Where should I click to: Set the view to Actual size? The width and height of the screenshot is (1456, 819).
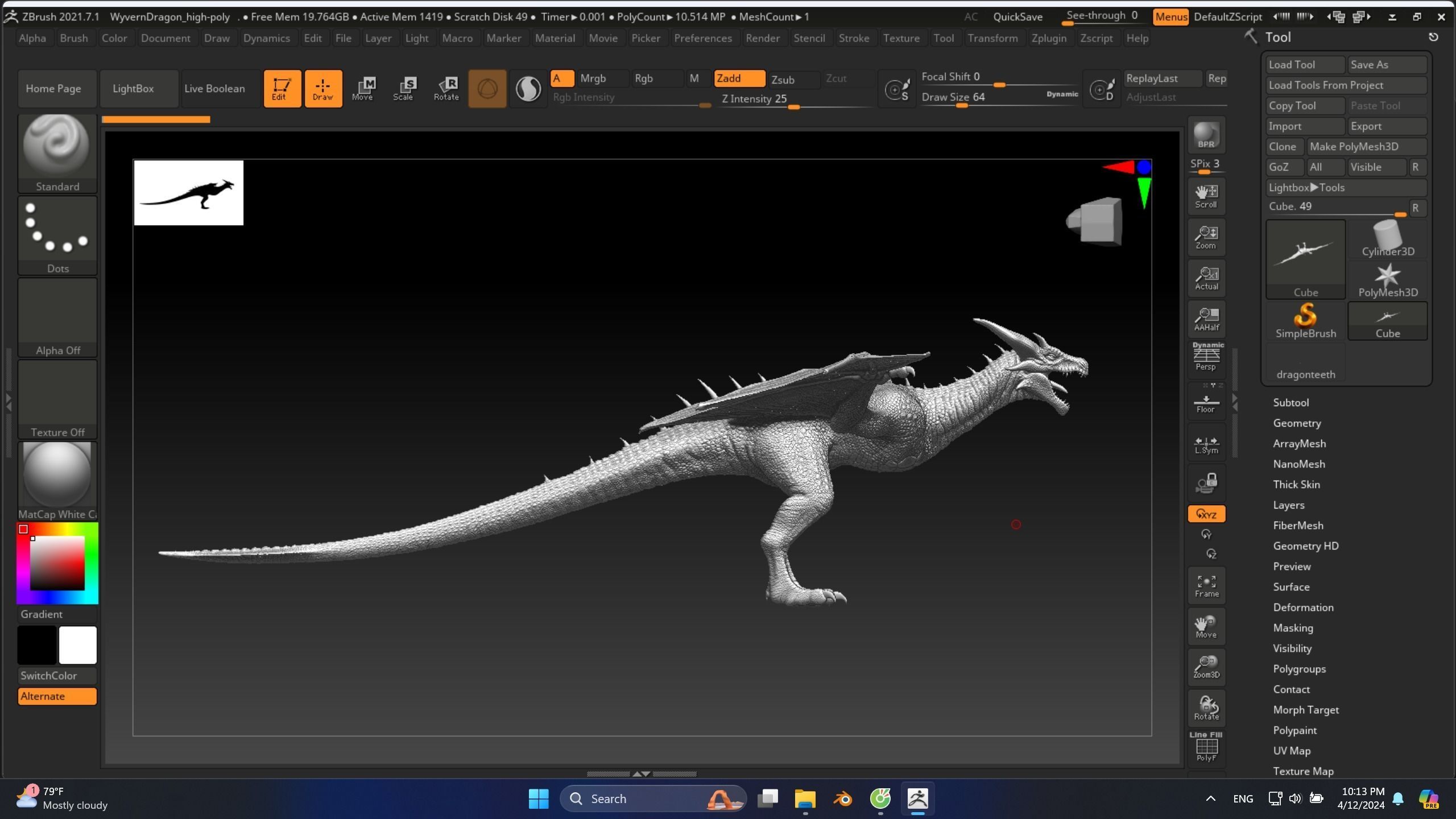(x=1206, y=278)
